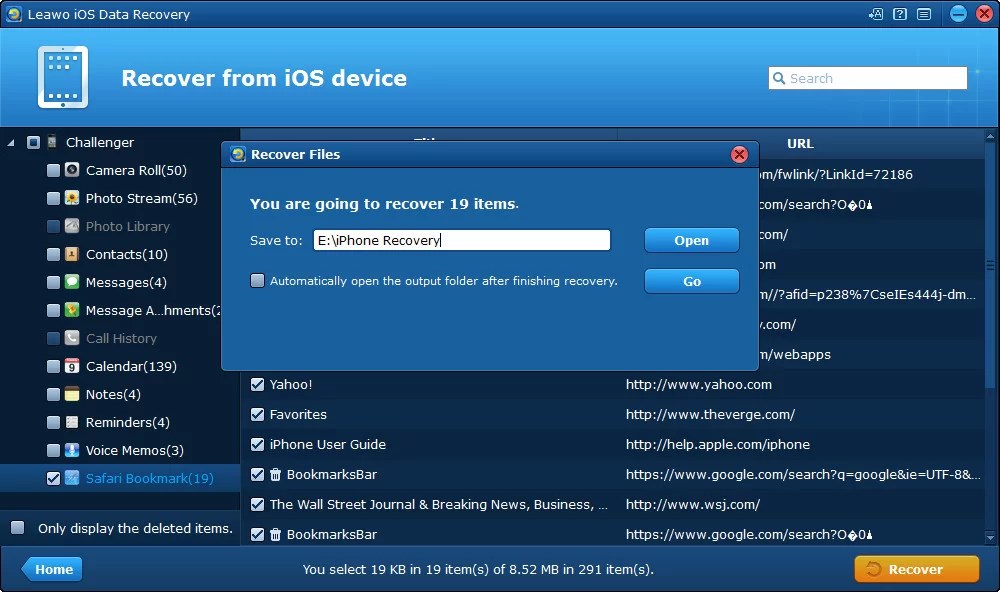Viewport: 1000px width, 592px height.
Task: Click the Notes category icon
Action: (x=72, y=394)
